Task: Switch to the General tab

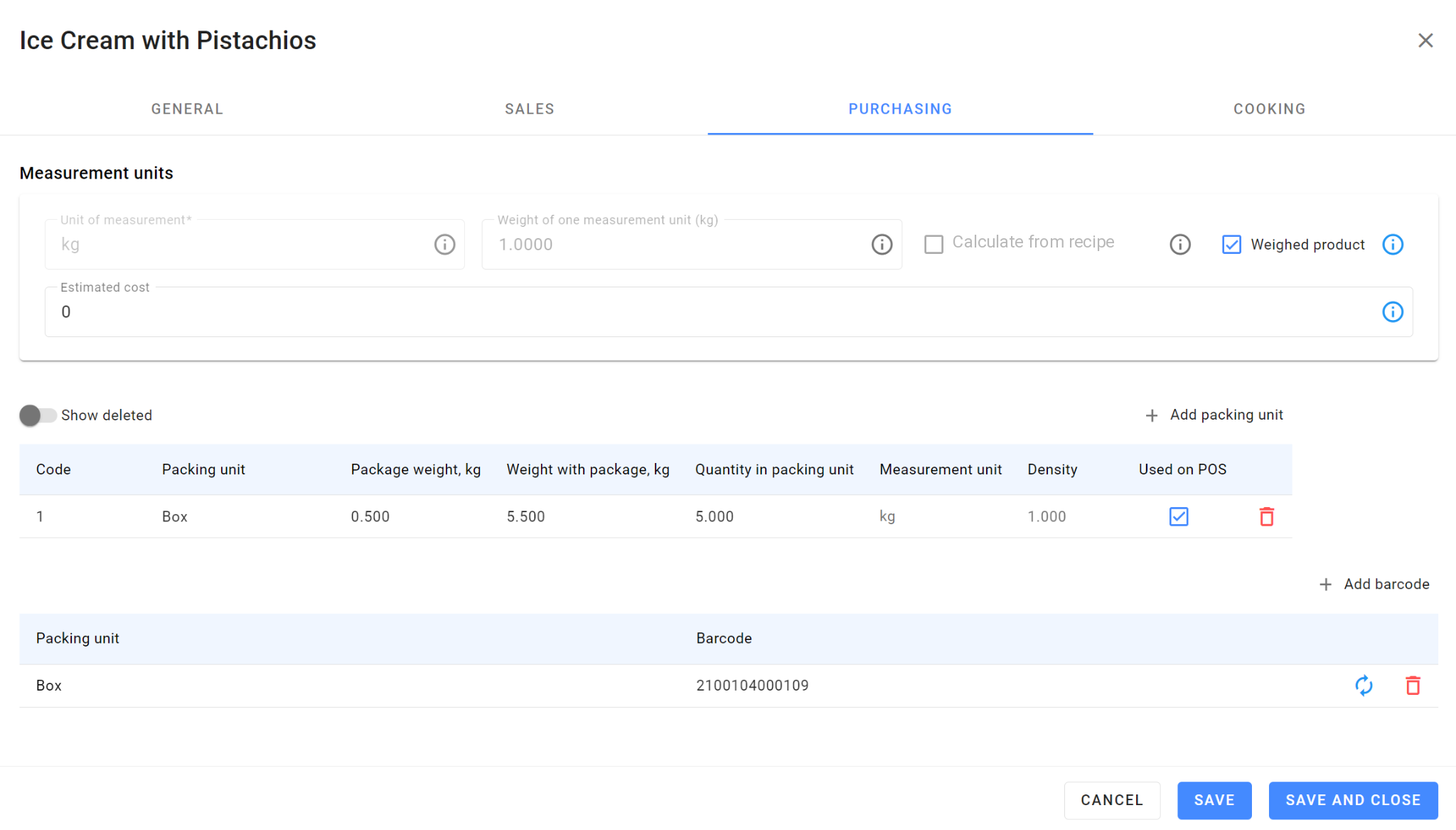Action: [187, 109]
